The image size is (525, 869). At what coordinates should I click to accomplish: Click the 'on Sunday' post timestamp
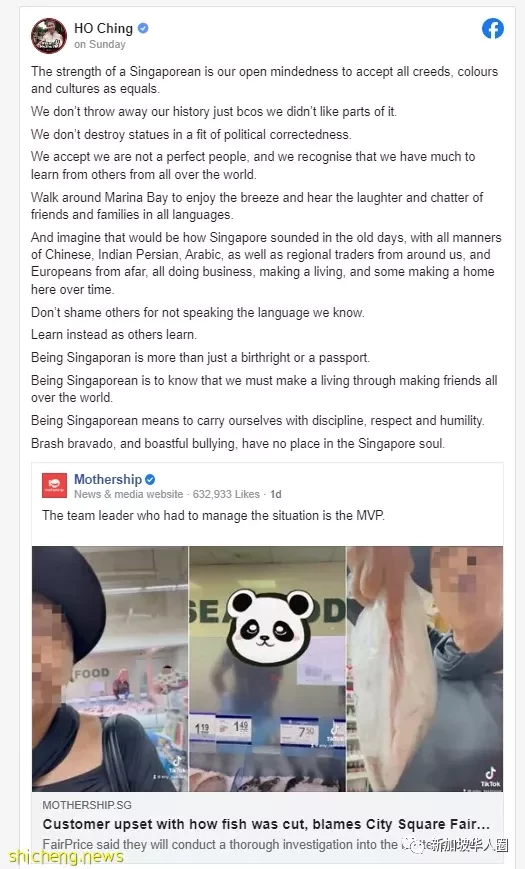pyautogui.click(x=100, y=44)
